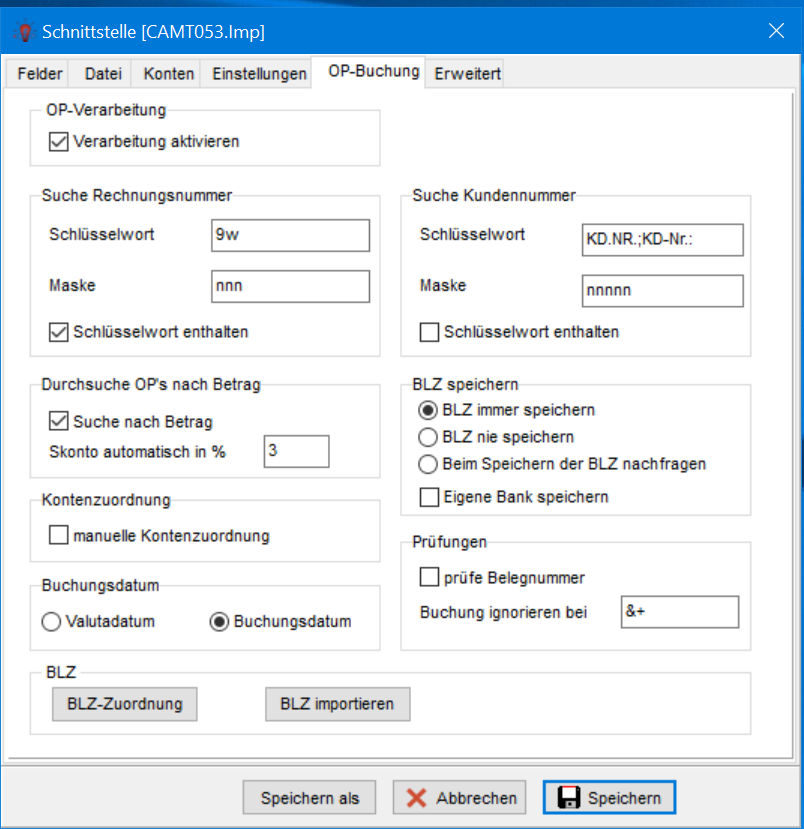The image size is (804, 829).
Task: Enable Eigene Bank speichern checkbox
Action: [429, 497]
